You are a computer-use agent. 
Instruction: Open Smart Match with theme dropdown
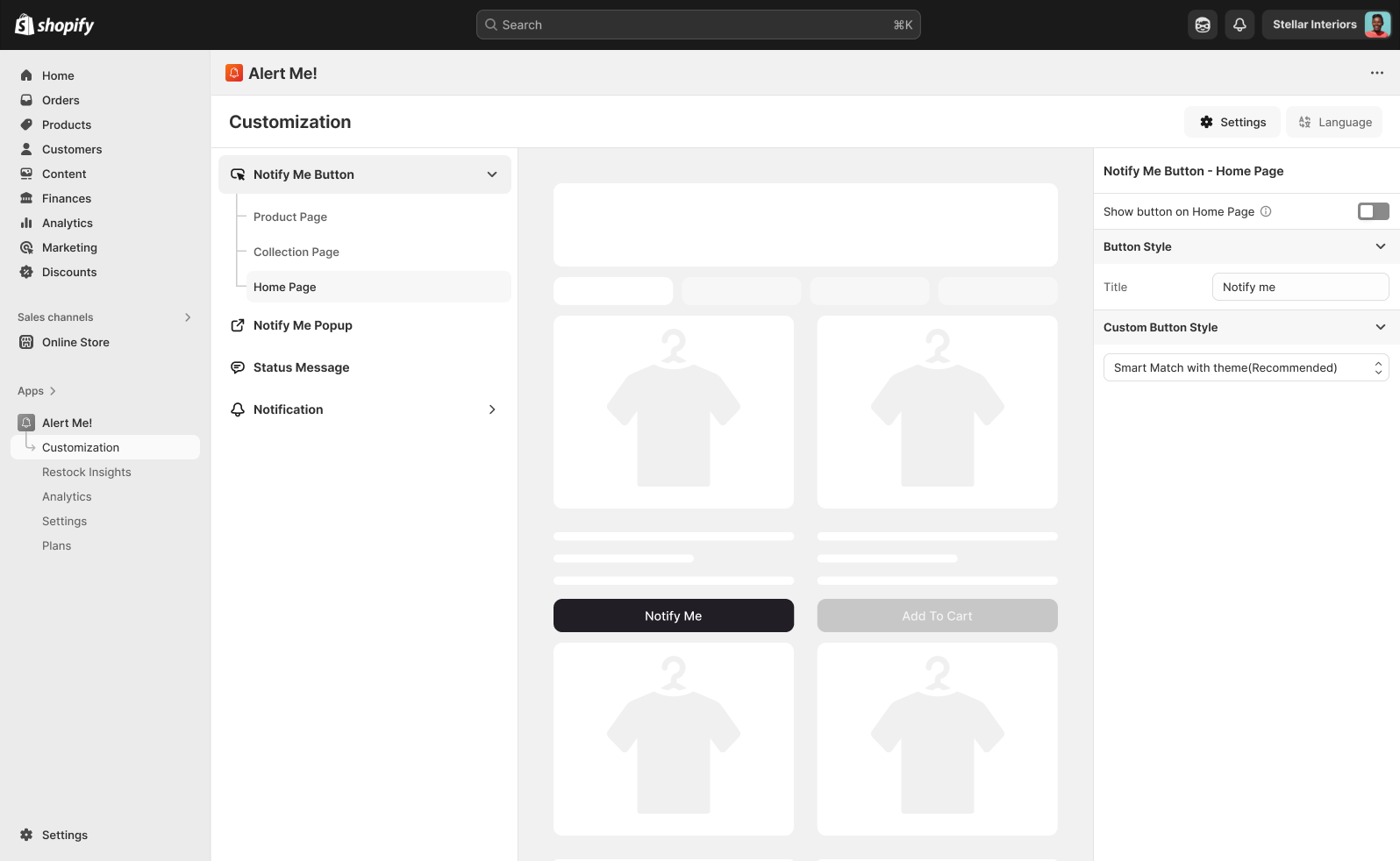tap(1246, 367)
